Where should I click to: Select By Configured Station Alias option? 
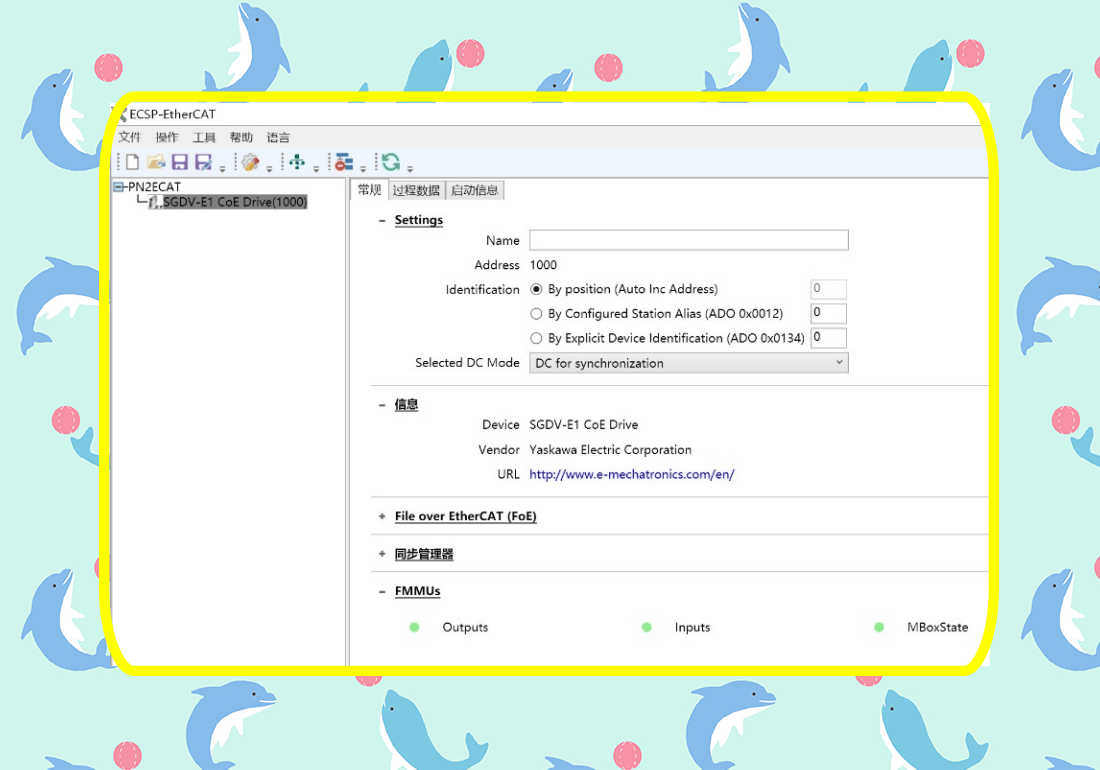[x=537, y=313]
